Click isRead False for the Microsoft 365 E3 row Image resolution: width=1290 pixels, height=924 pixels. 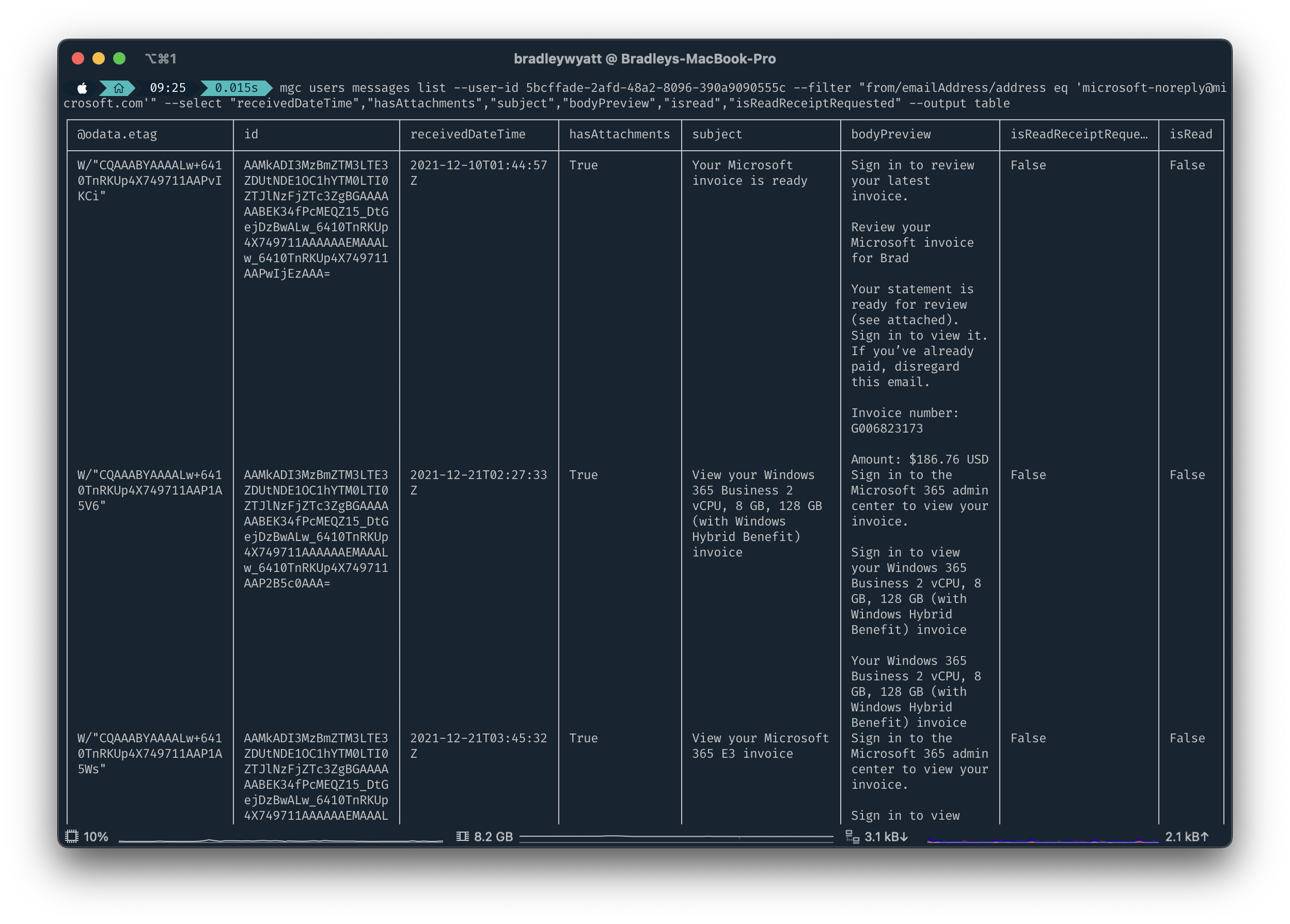[x=1187, y=738]
